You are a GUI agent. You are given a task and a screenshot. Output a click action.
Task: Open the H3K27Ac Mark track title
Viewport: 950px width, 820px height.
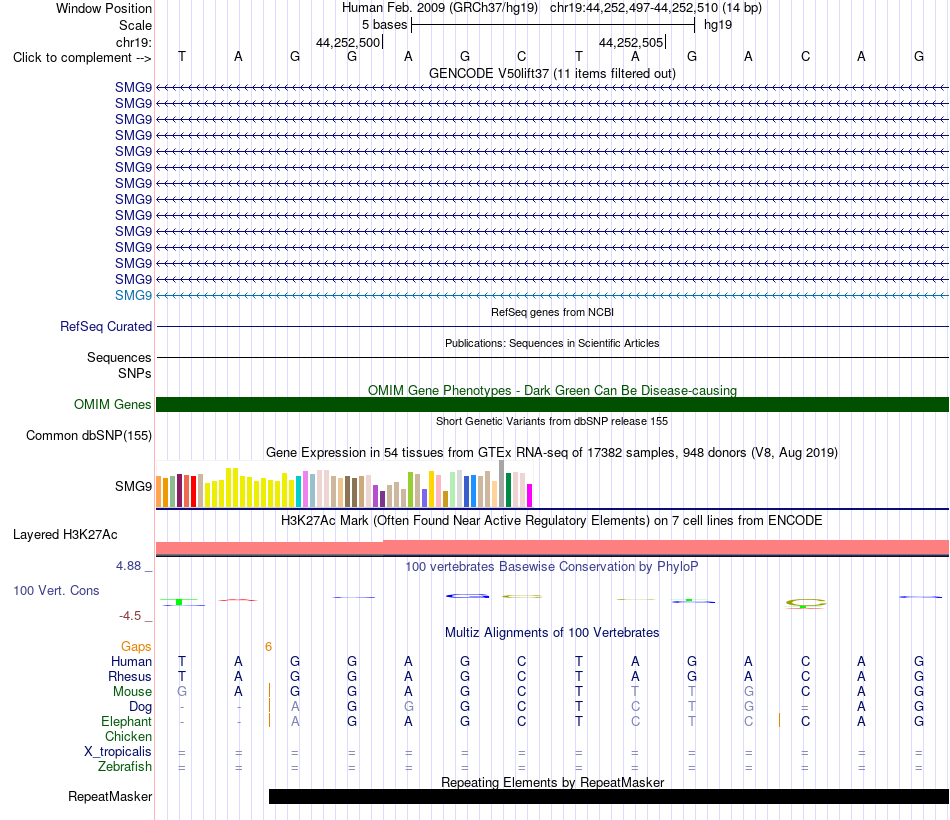[552, 521]
